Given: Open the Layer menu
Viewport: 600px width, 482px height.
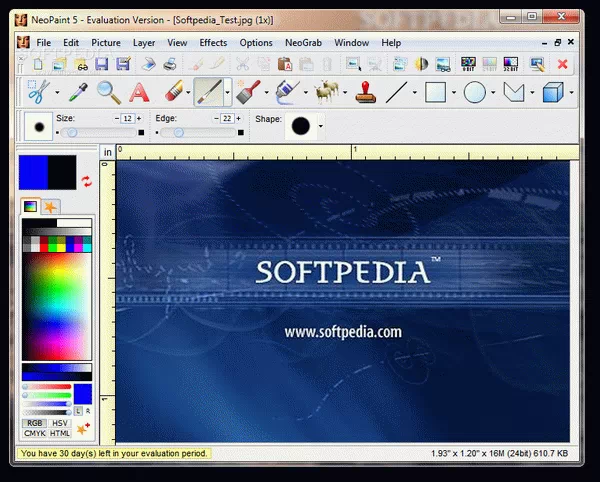Looking at the screenshot, I should [144, 43].
